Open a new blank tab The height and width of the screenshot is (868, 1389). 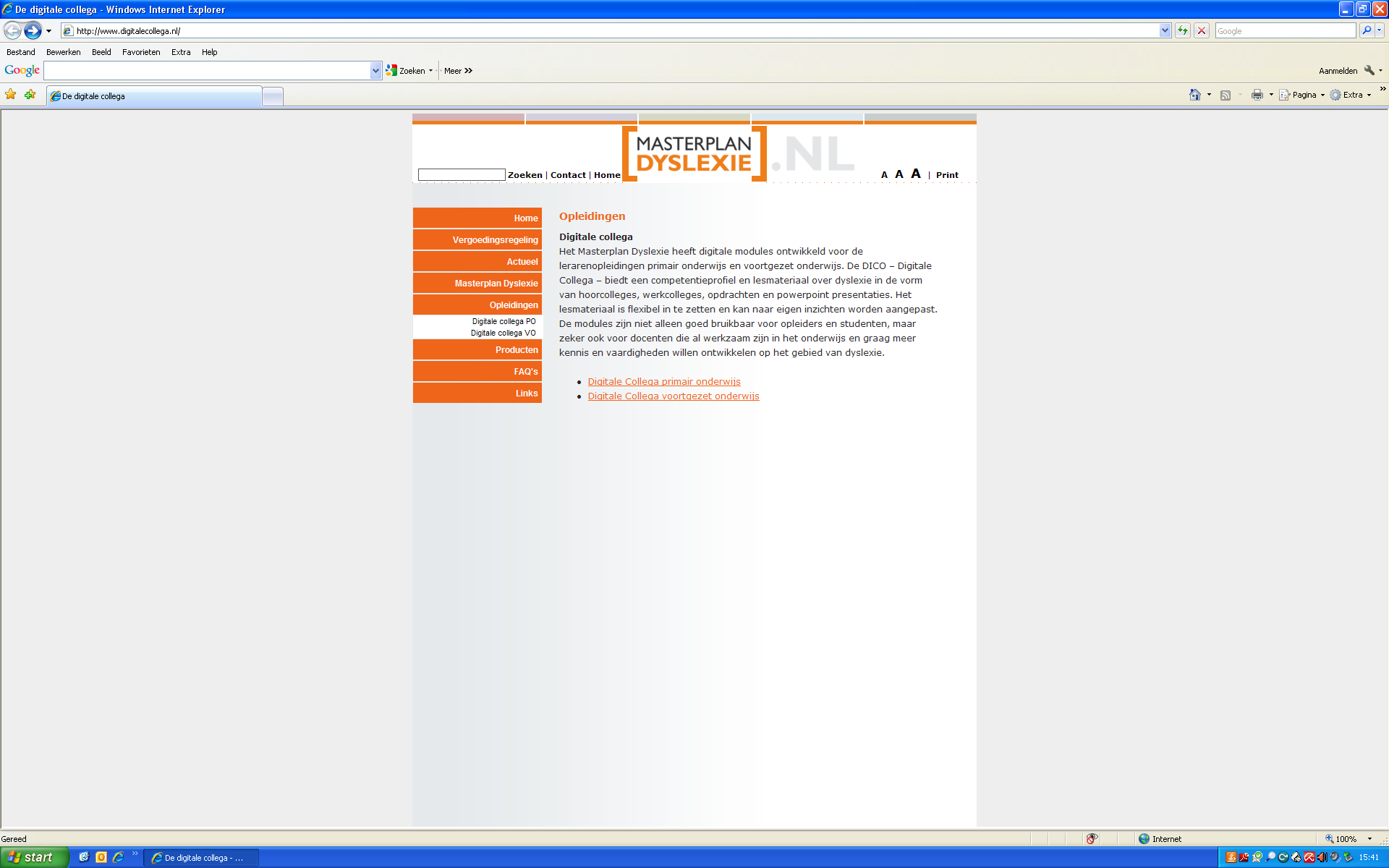pyautogui.click(x=273, y=96)
